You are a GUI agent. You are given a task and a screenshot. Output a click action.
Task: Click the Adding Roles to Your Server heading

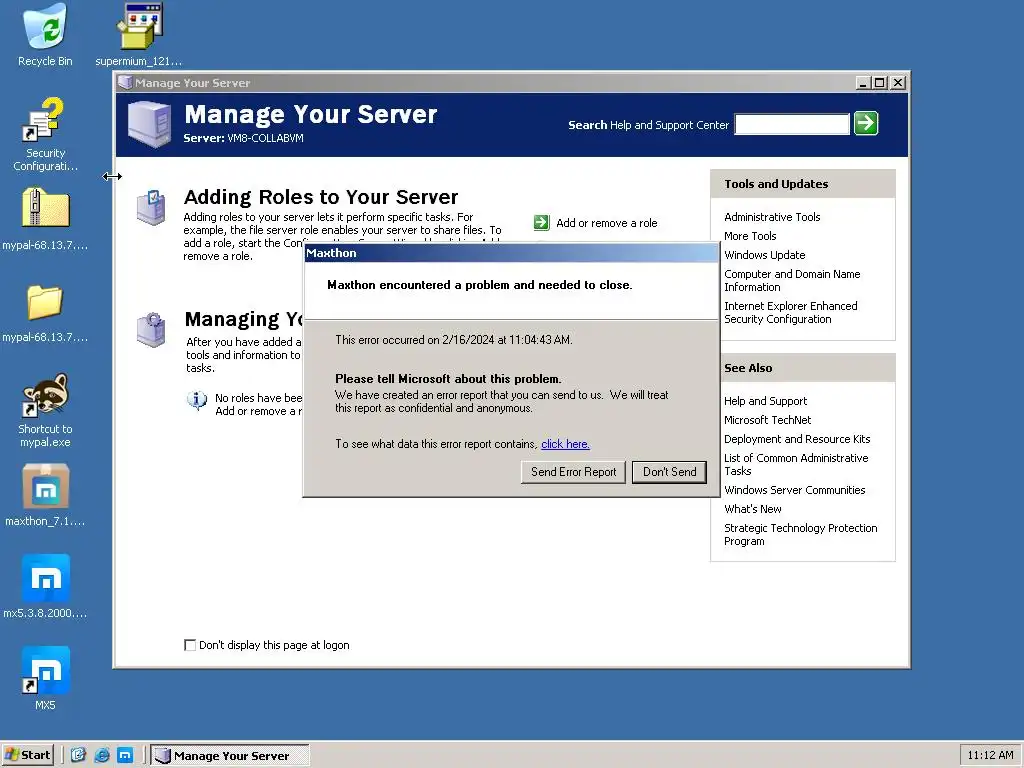point(321,197)
